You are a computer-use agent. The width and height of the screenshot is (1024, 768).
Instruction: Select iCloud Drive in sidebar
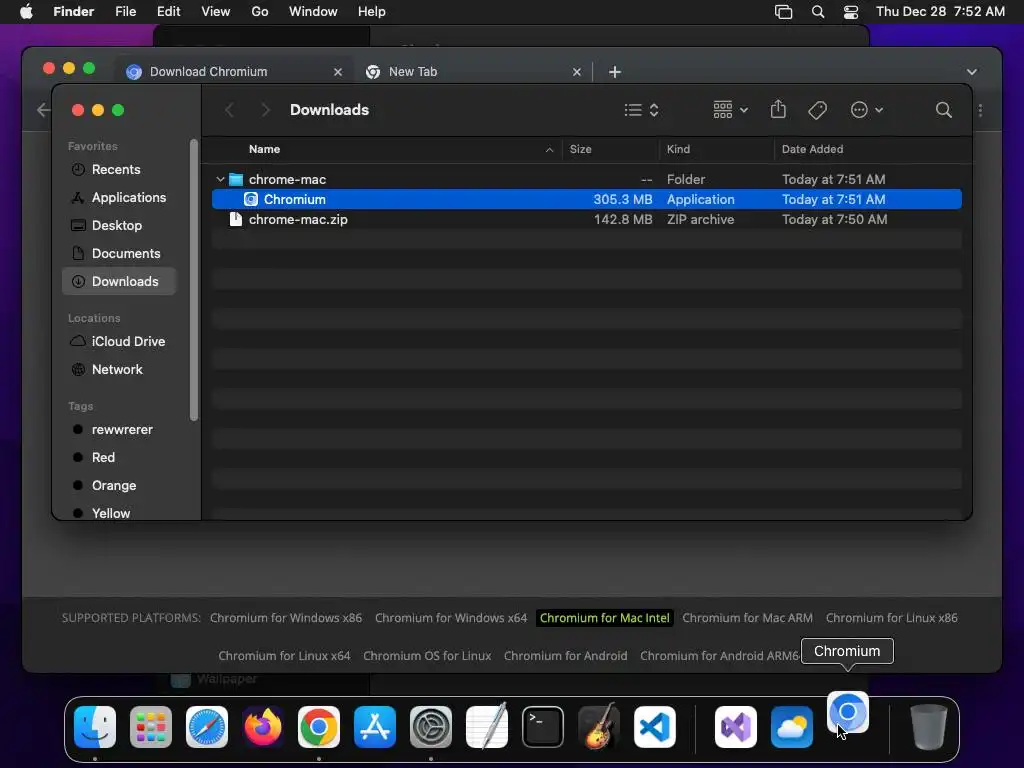[x=119, y=342]
